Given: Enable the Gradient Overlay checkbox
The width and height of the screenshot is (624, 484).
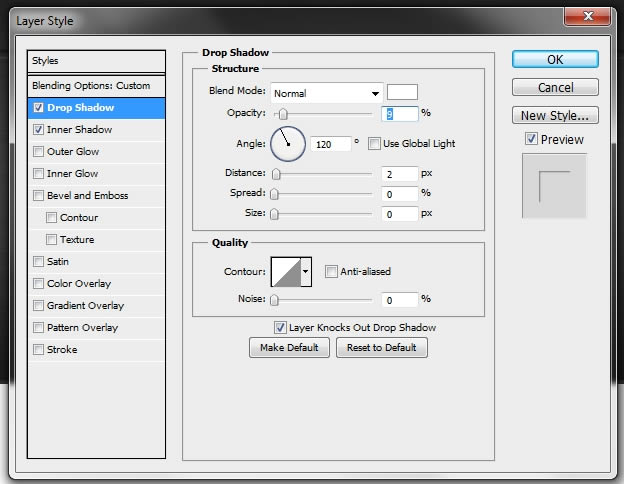Looking at the screenshot, I should click(x=39, y=305).
